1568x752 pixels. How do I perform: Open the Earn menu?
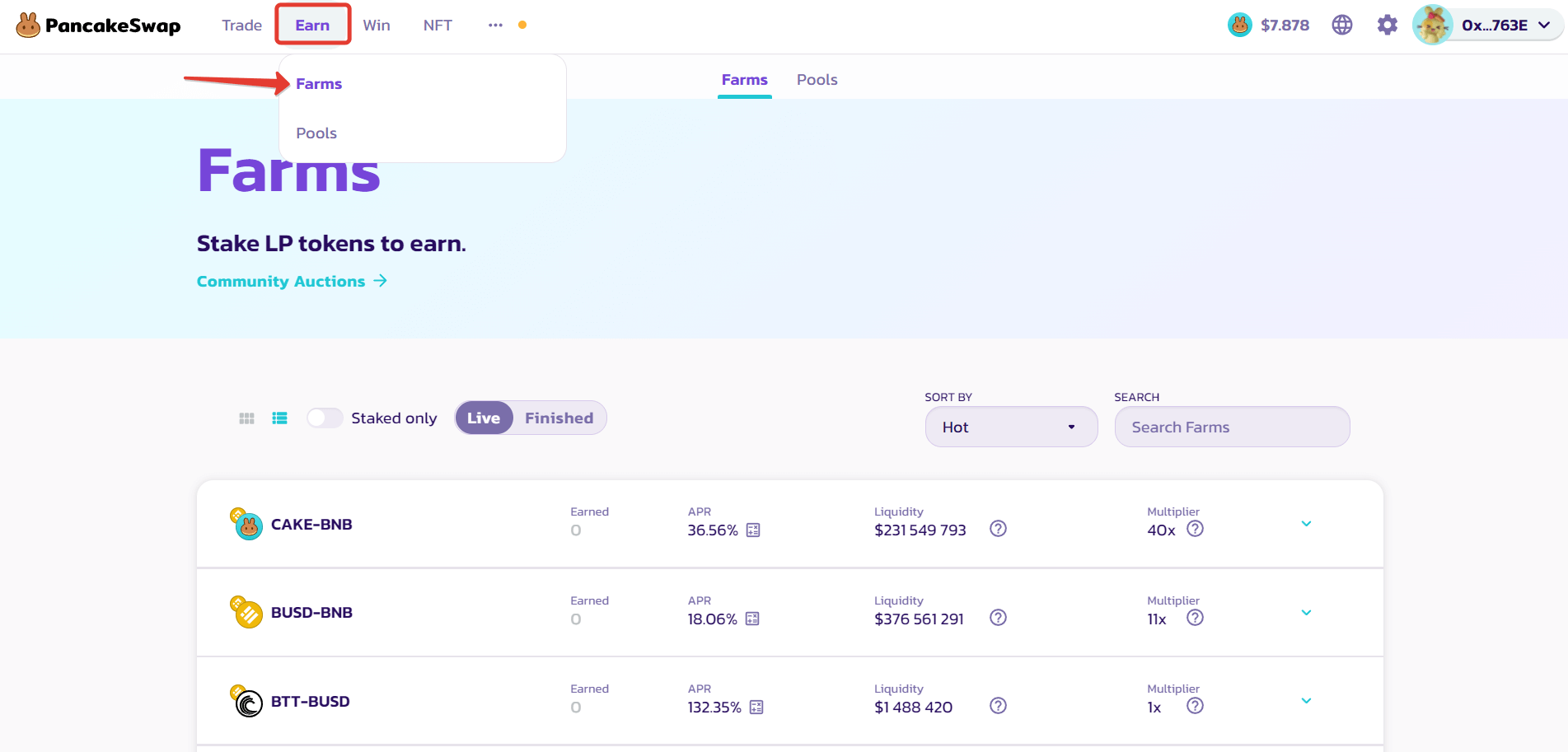[x=313, y=26]
